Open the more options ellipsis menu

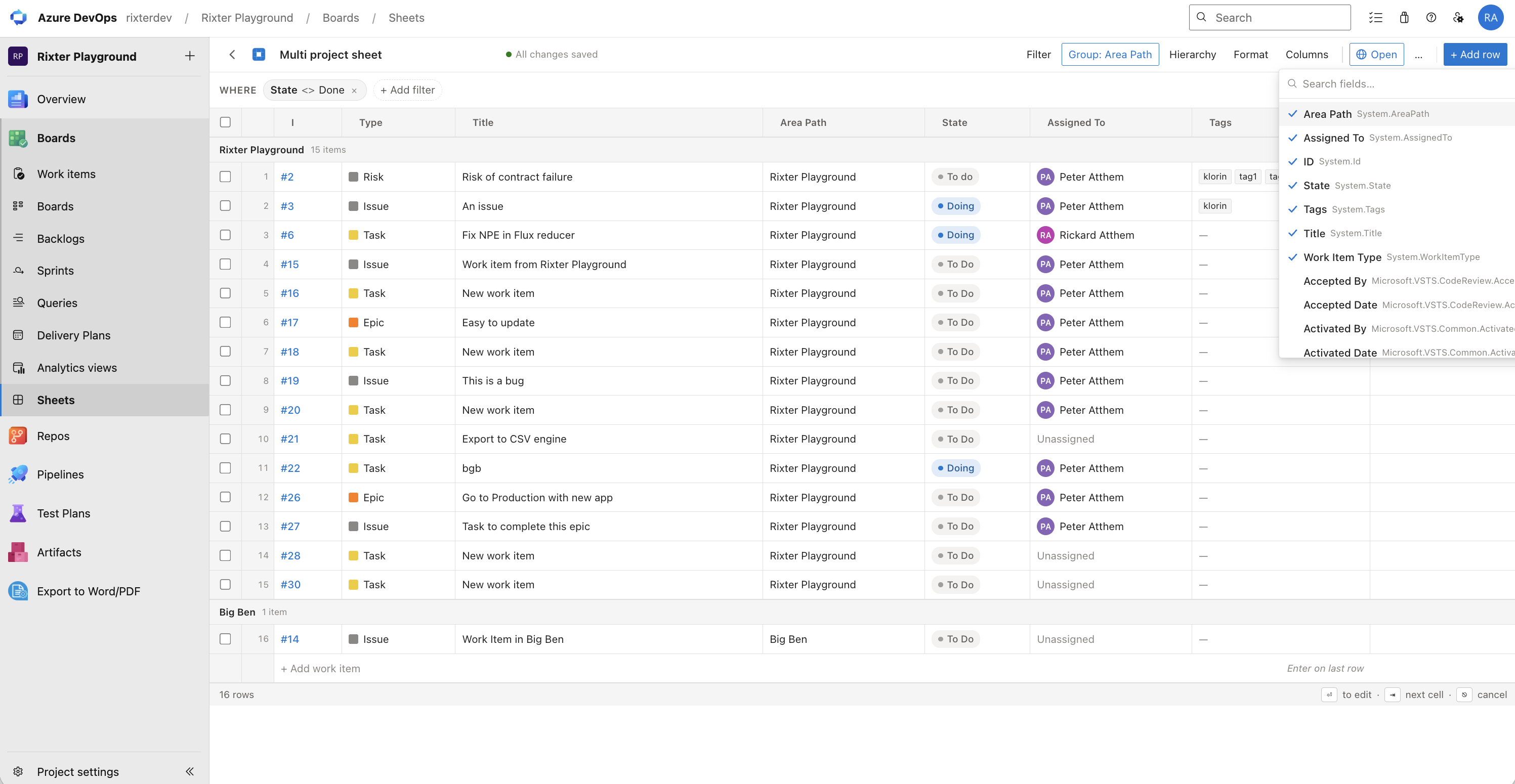(1418, 55)
